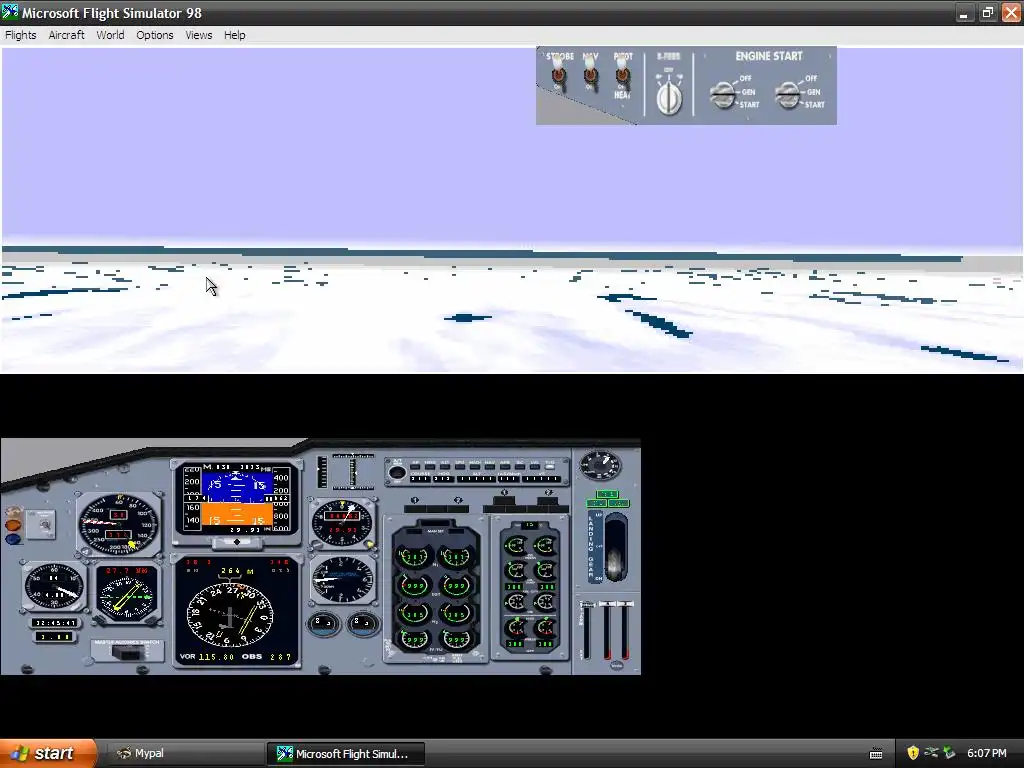Click the flaps lever slider

[586, 631]
